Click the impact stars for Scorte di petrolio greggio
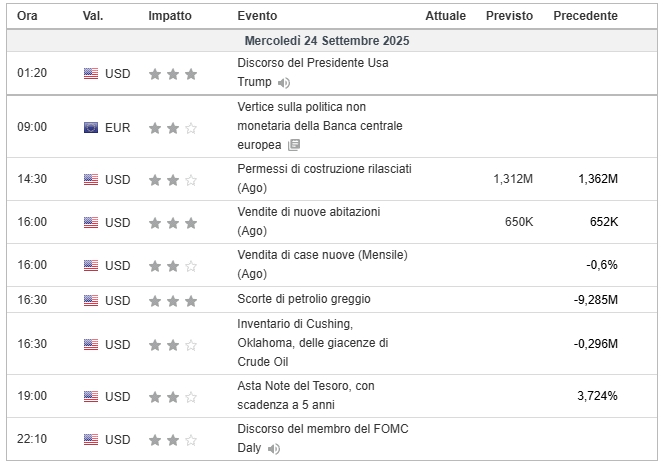 172,301
